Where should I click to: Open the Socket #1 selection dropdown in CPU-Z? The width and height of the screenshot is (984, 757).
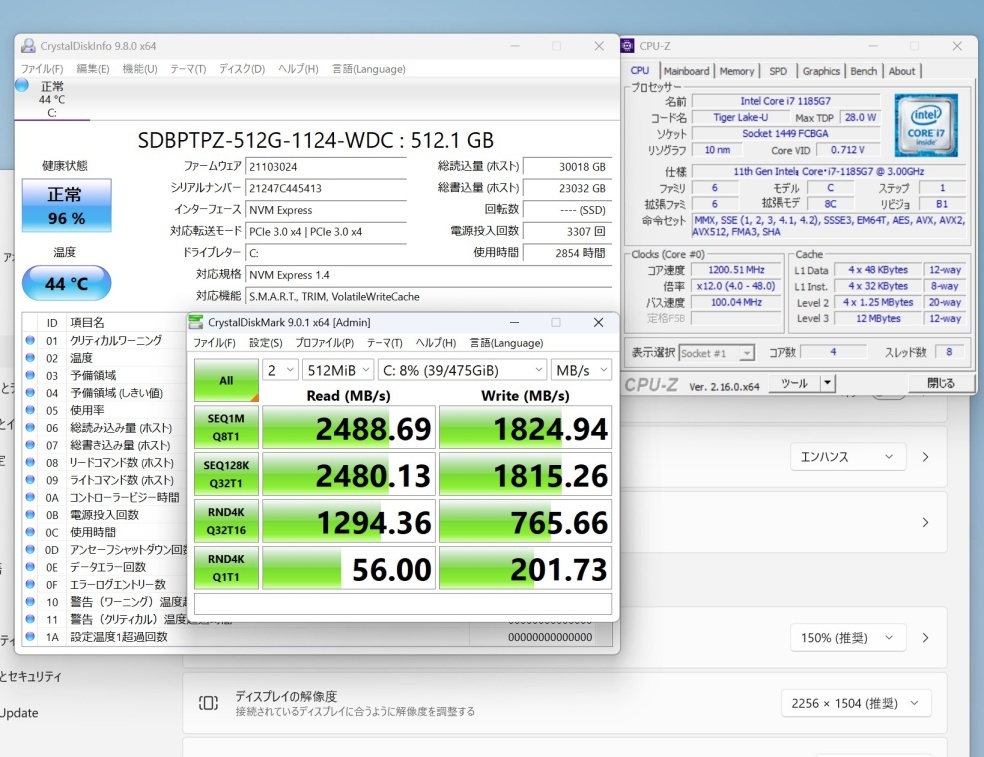[x=717, y=353]
